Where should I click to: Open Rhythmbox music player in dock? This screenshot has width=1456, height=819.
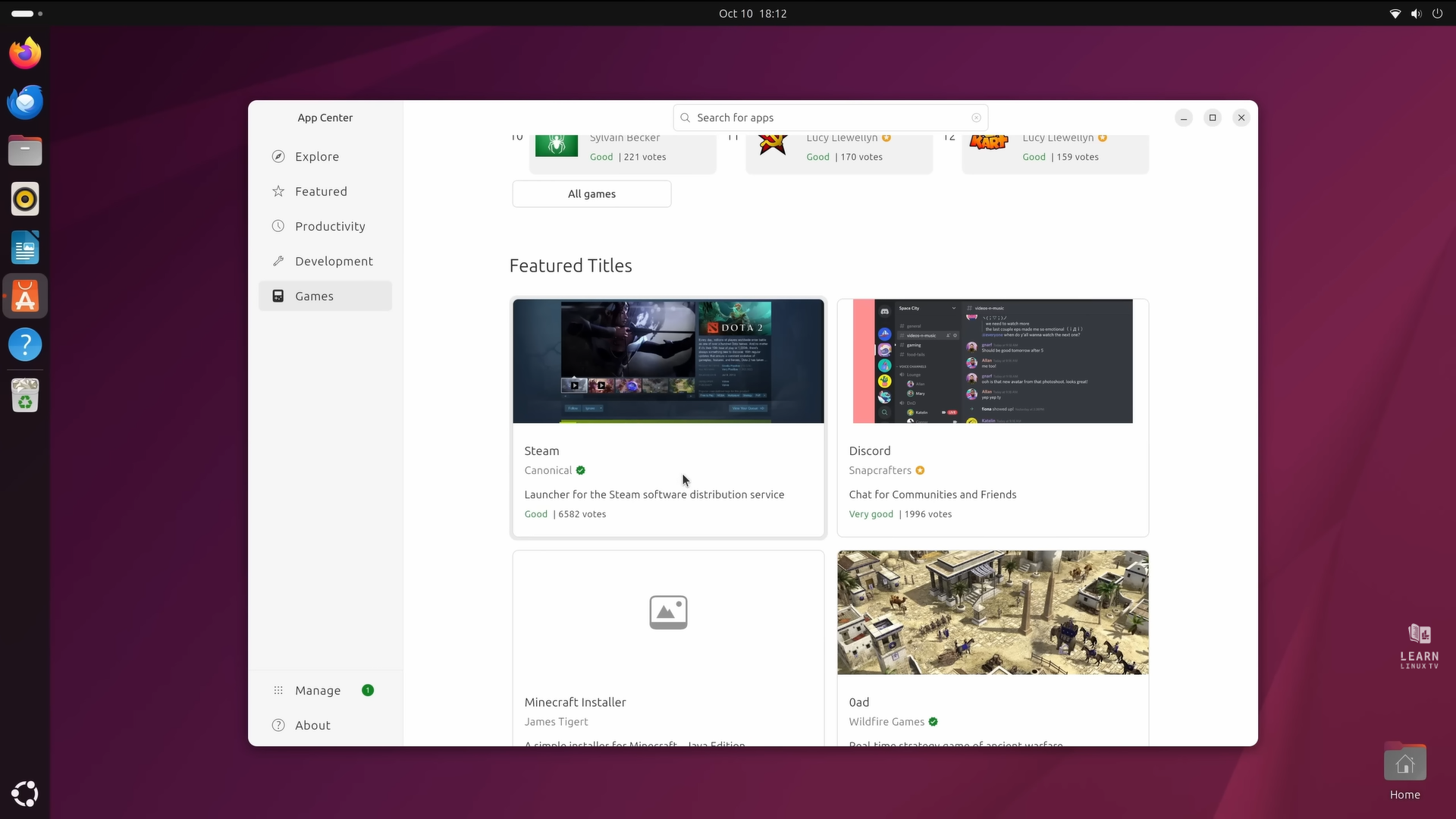(25, 199)
